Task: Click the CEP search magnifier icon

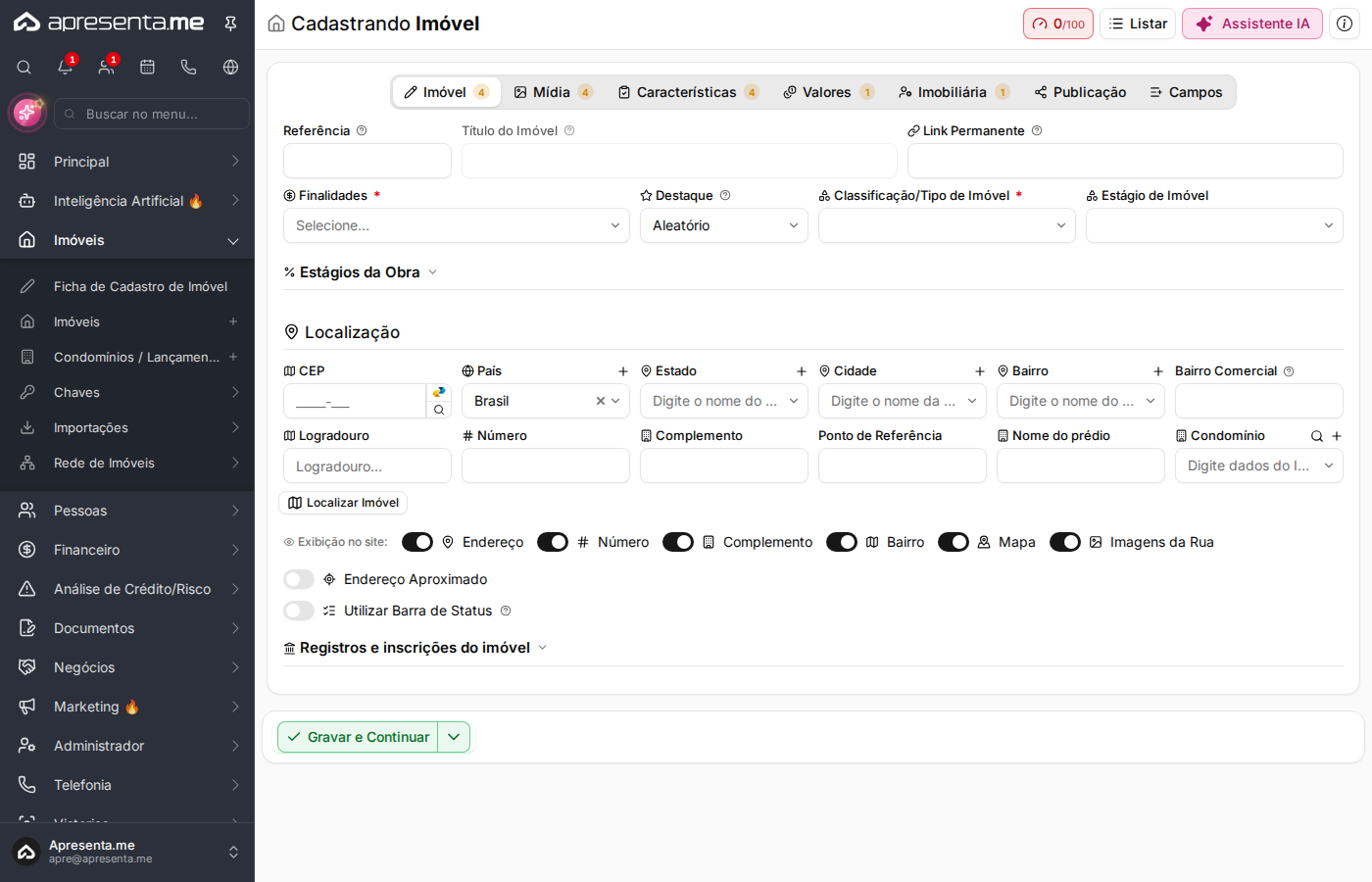Action: [439, 411]
